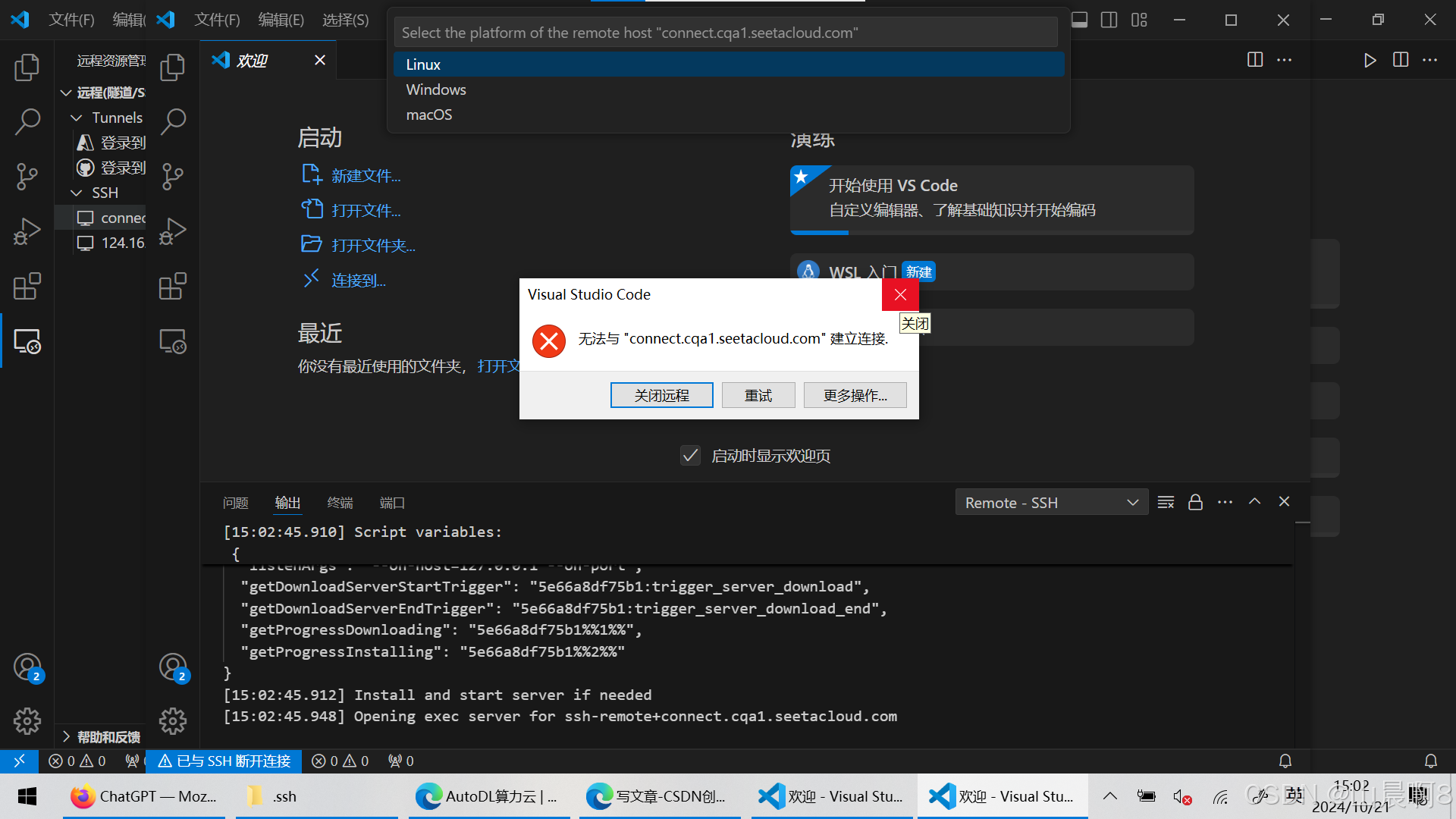Close the 欢迎 editor tab
This screenshot has height=819, width=1456.
pyautogui.click(x=320, y=60)
